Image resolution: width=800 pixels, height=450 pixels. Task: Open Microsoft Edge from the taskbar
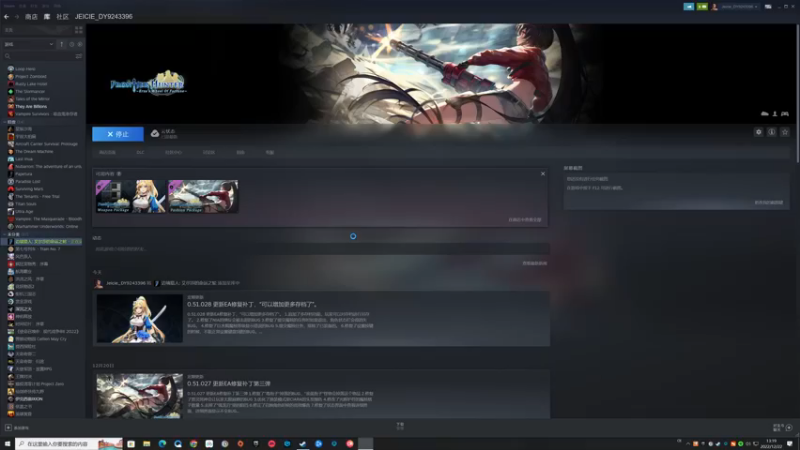162,444
